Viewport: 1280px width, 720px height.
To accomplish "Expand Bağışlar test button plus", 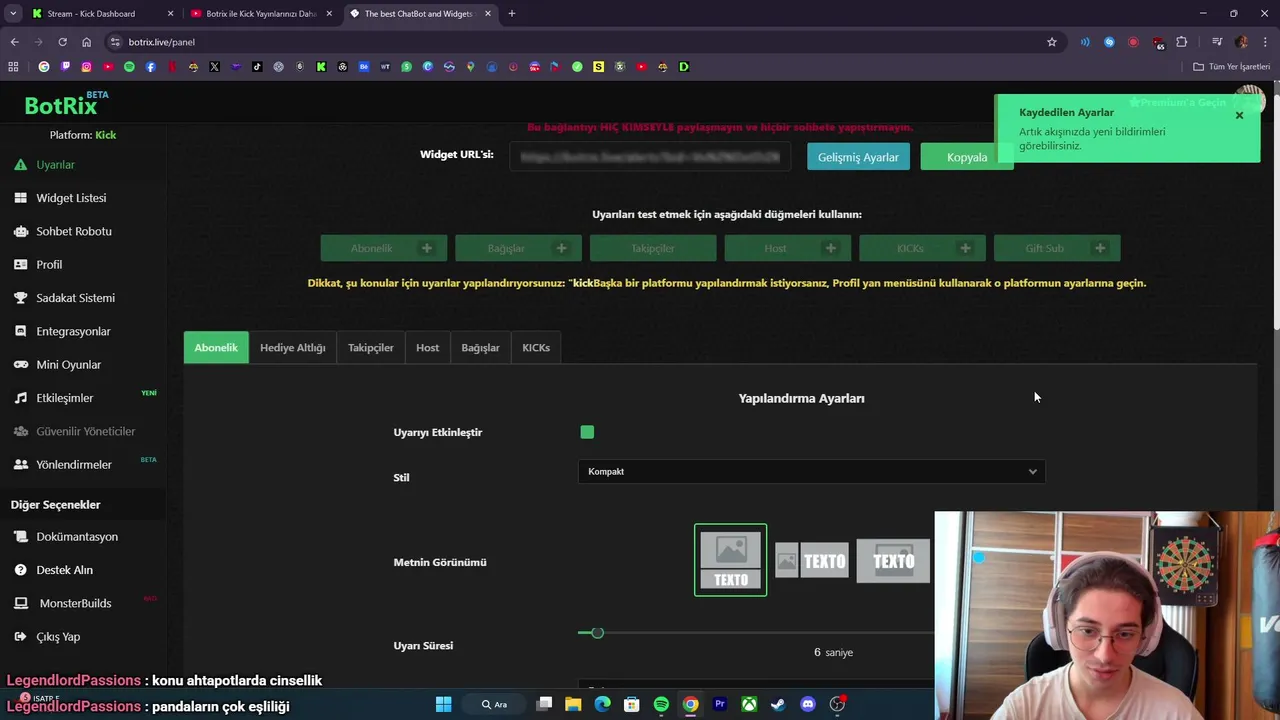I will 561,248.
